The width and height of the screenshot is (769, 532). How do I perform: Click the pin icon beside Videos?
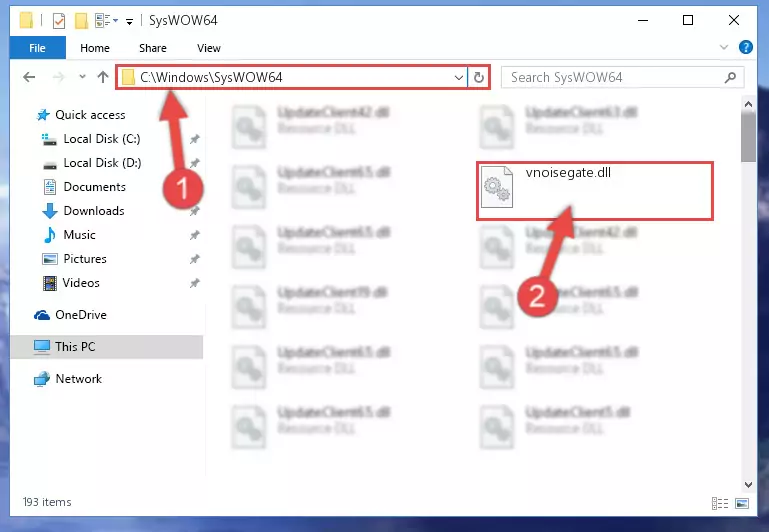195,283
